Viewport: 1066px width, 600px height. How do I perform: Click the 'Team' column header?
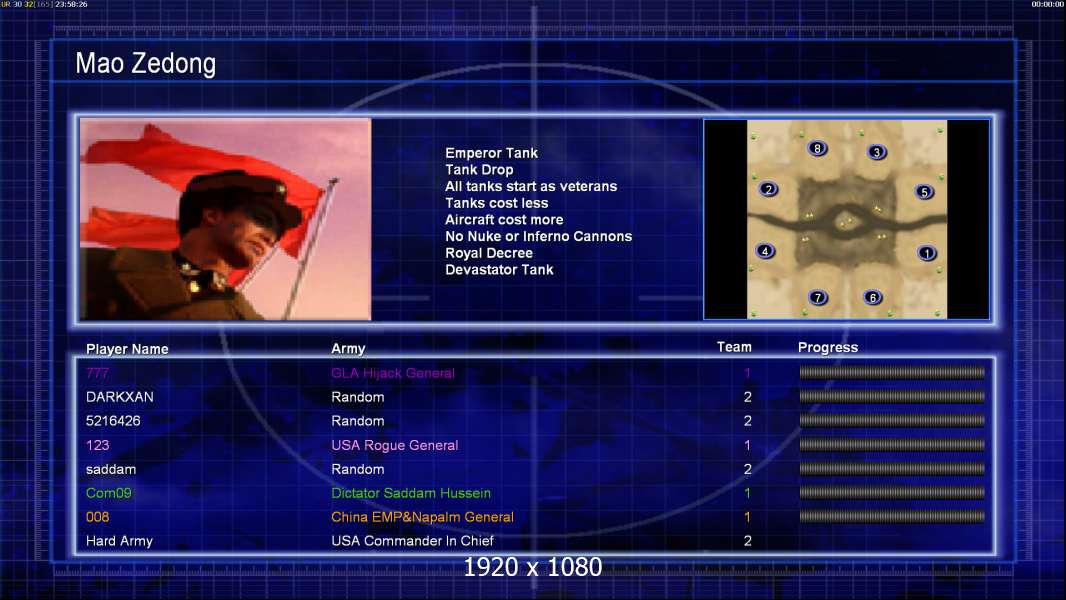click(734, 347)
